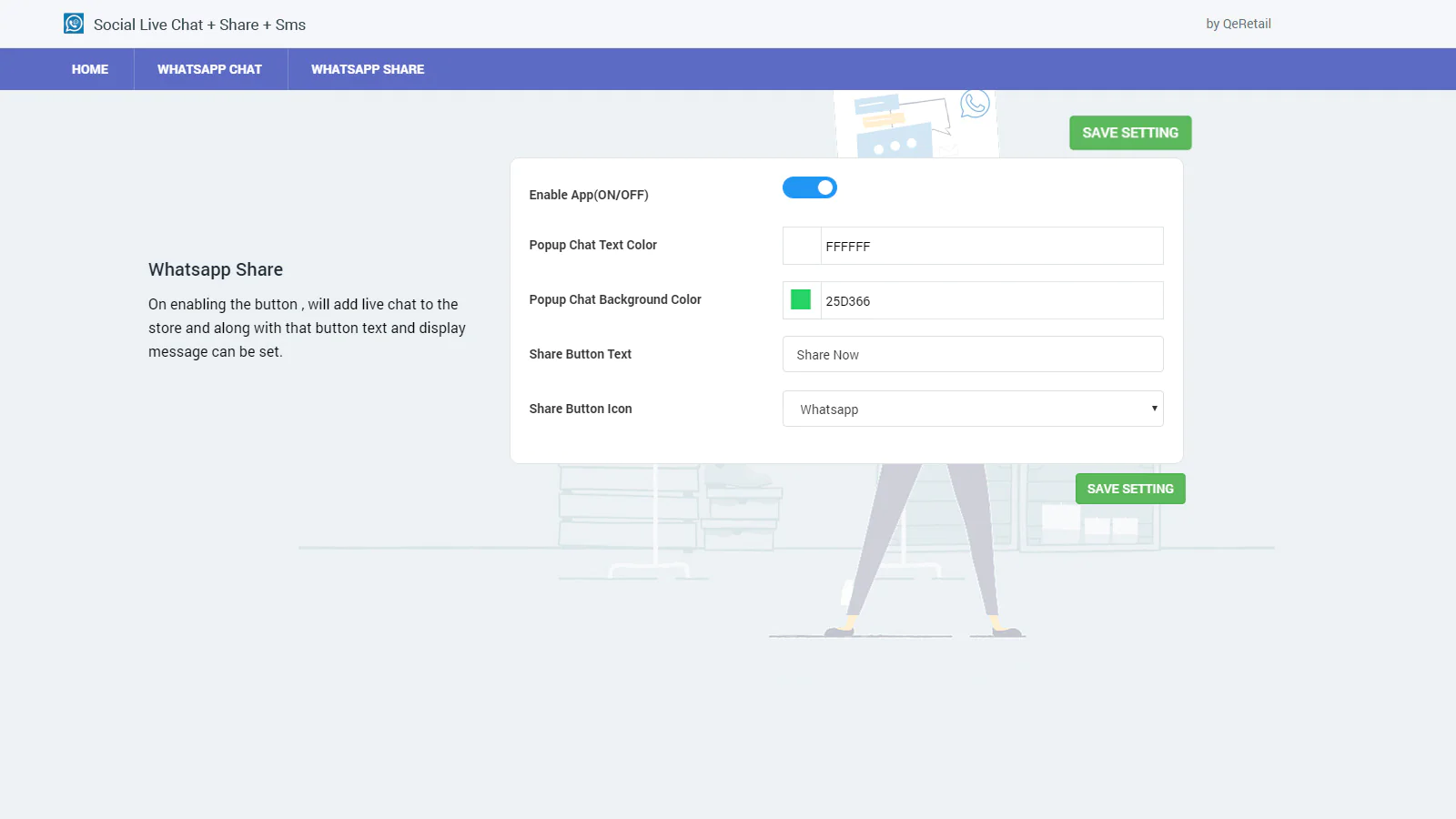
Task: Click the FFFFFF text color input field
Action: [x=992, y=246]
